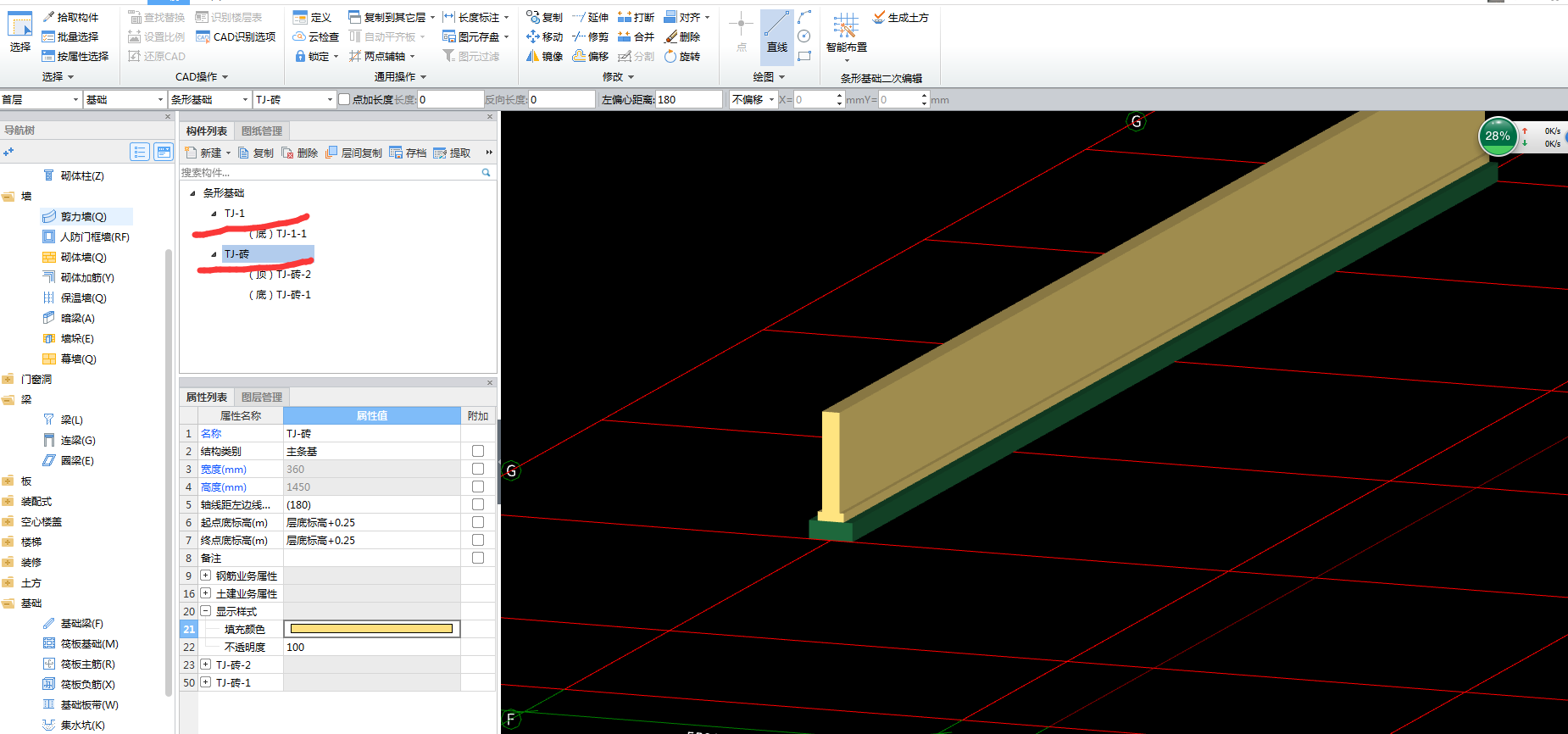Screen dimensions: 1568x734
Task: Open CAD识别选项 settings
Action: coord(236,36)
